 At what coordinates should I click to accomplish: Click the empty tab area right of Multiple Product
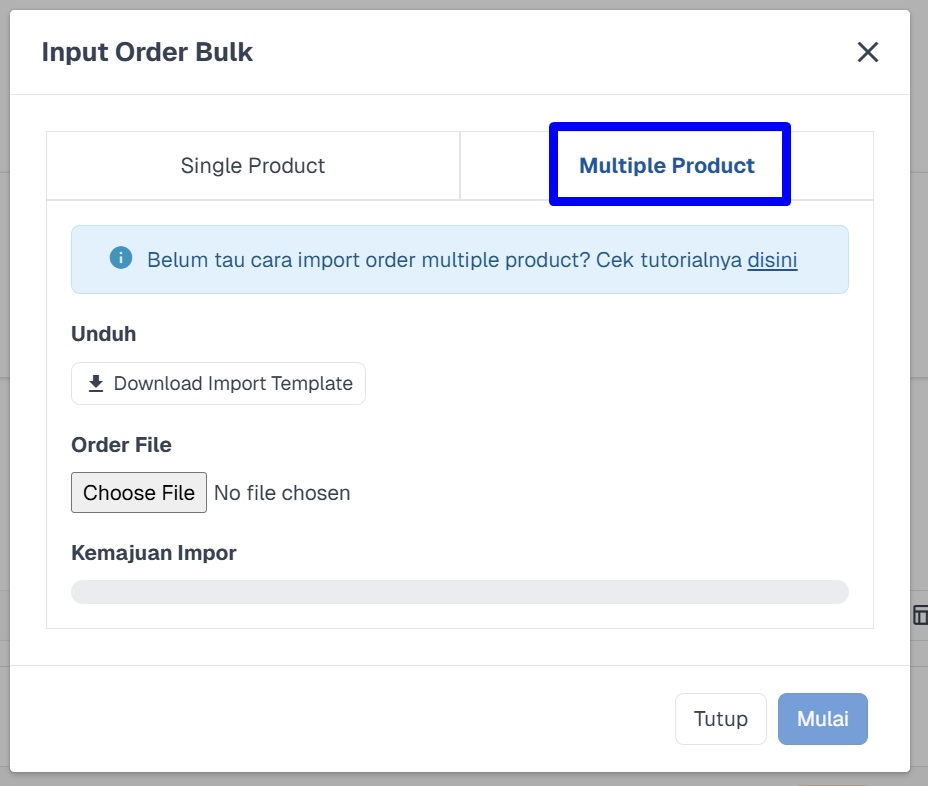click(x=832, y=166)
